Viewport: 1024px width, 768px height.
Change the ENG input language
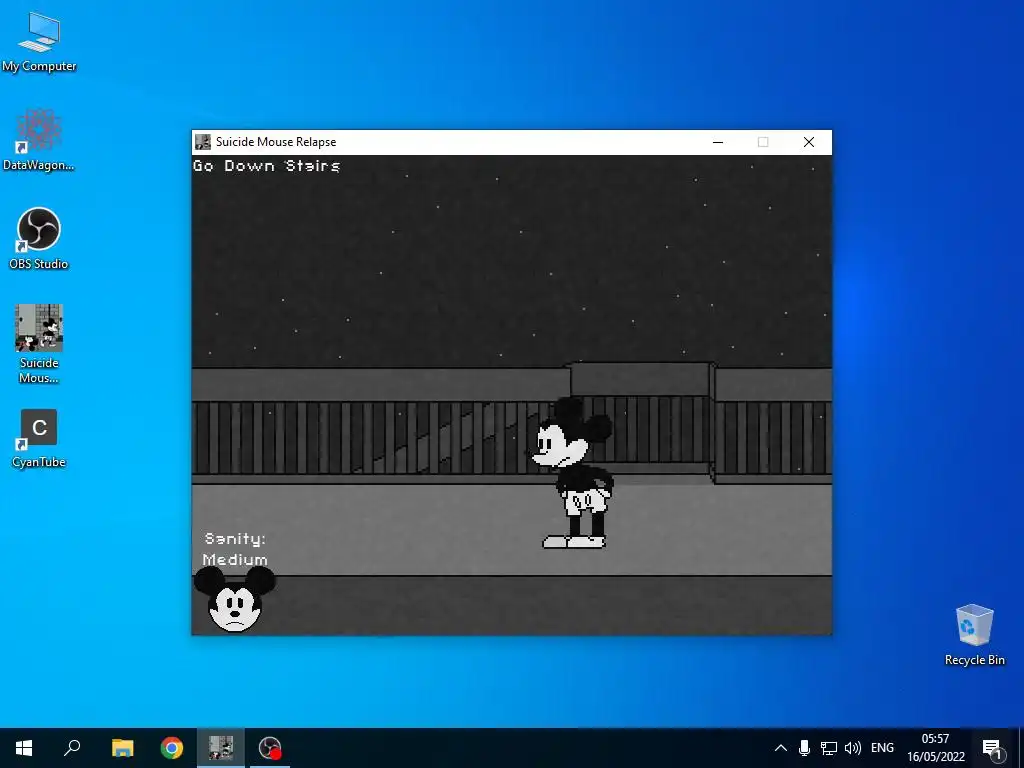click(x=882, y=748)
